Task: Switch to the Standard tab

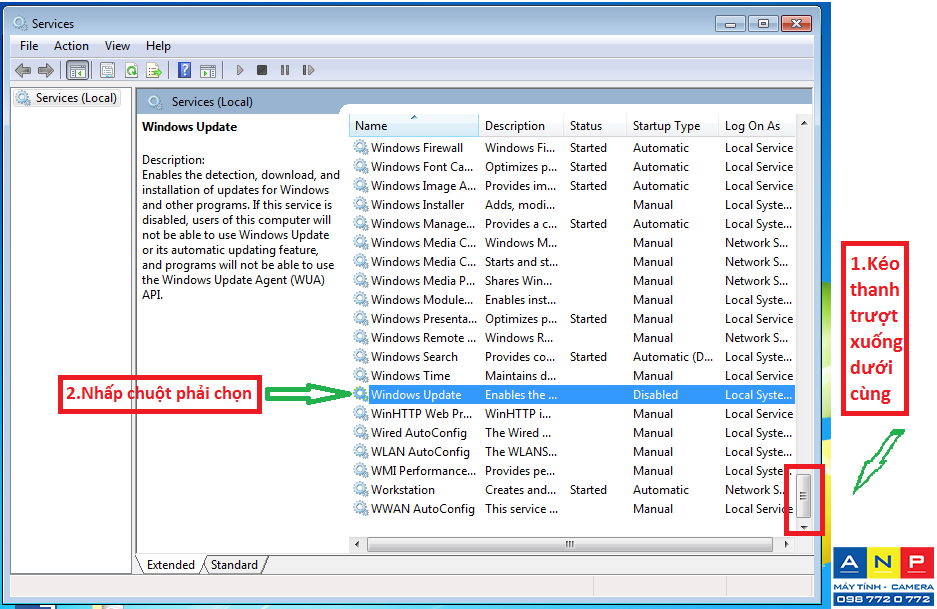Action: tap(234, 565)
